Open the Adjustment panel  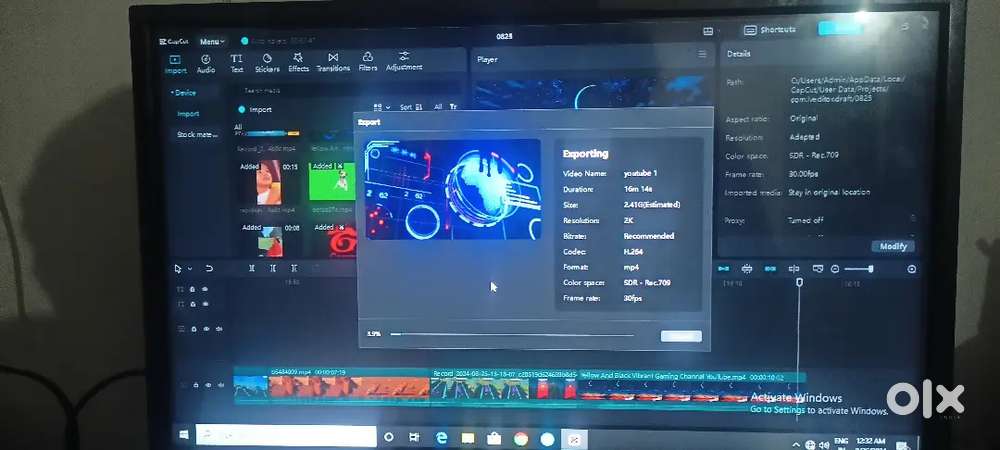404,62
